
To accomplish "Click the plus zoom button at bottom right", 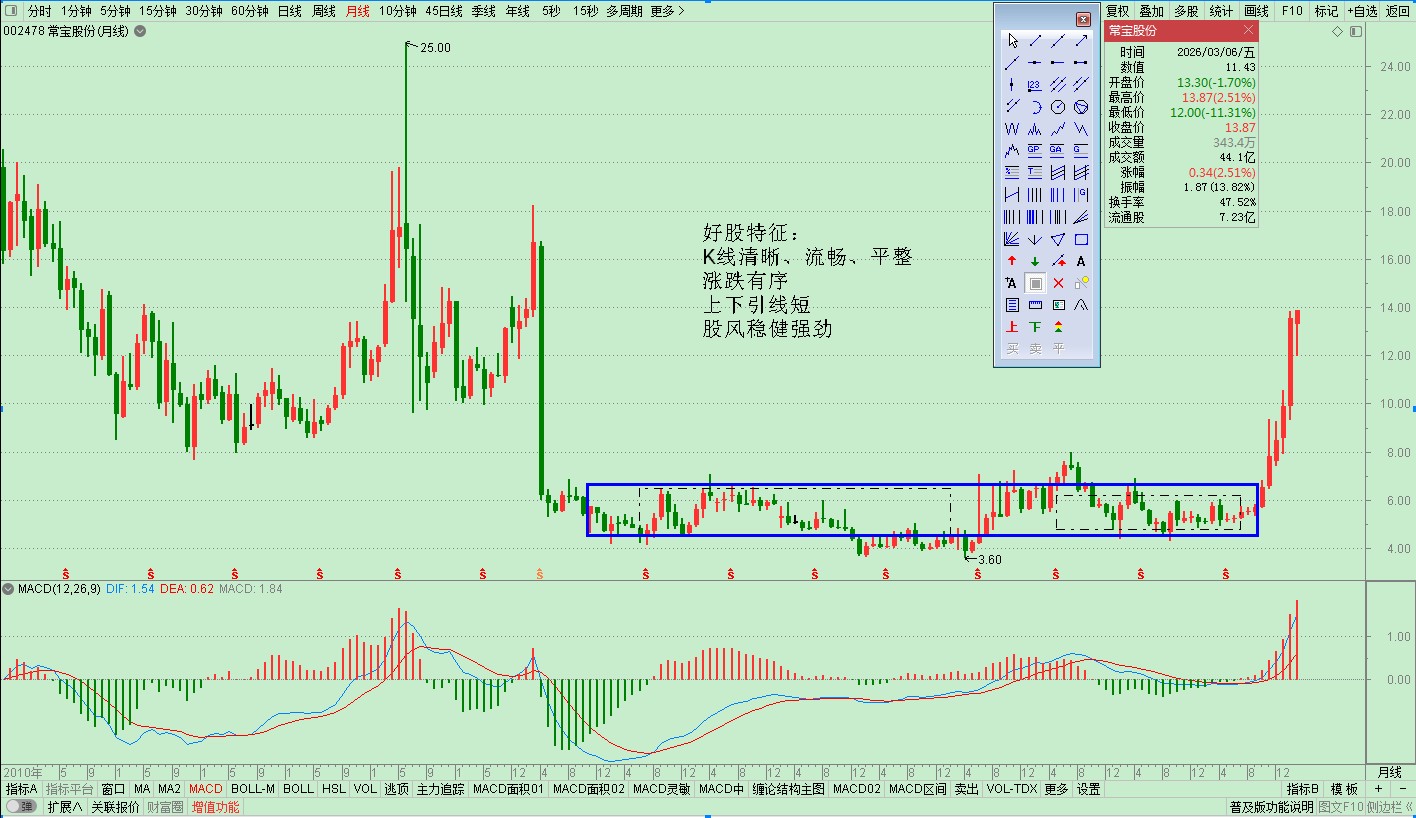I will click(x=1378, y=789).
